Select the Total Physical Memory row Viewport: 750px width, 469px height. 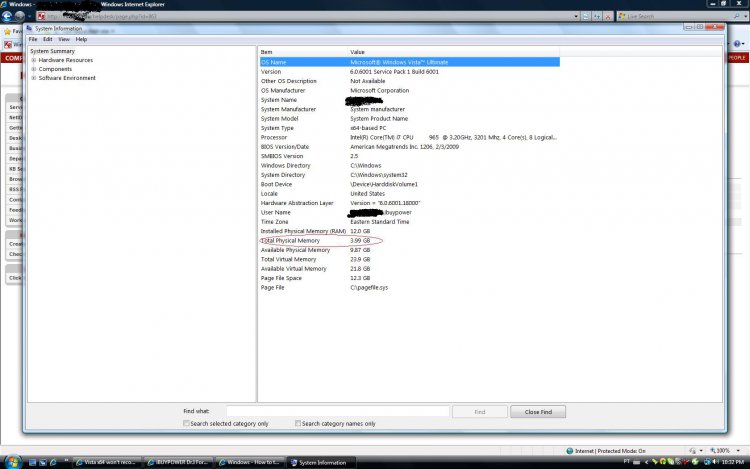tap(409, 240)
